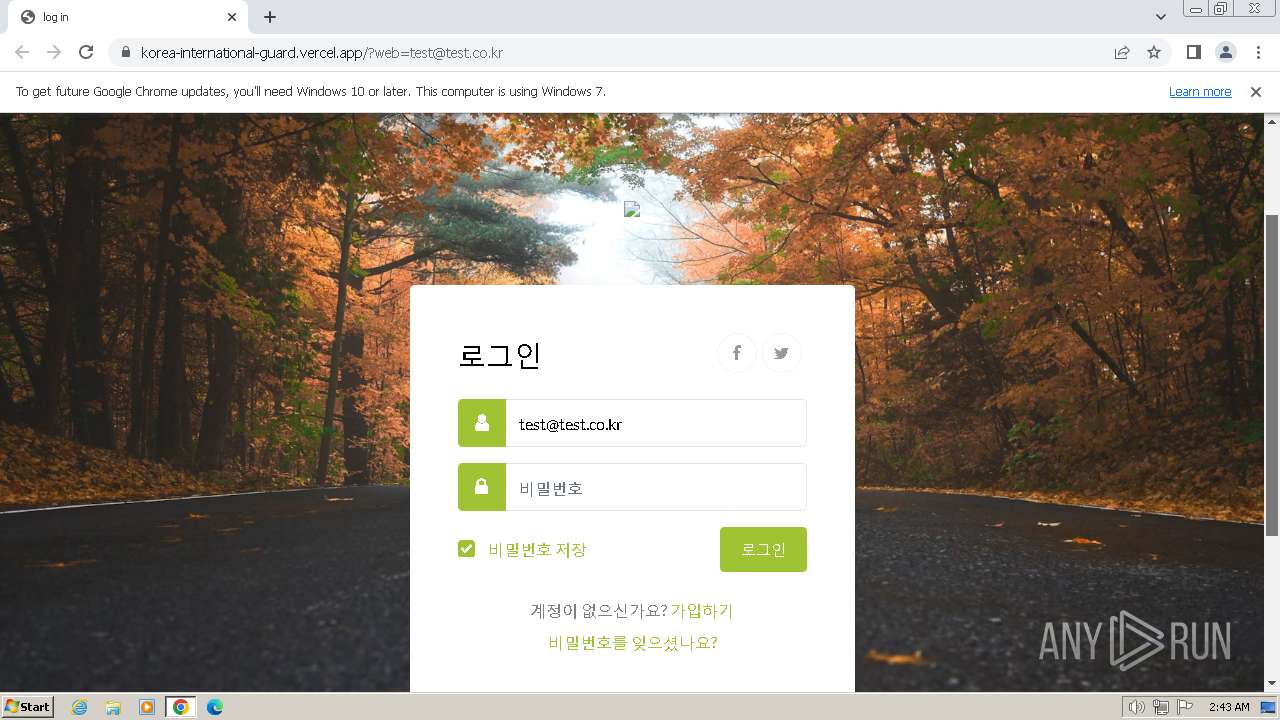1280x720 pixels.
Task: Click the Facebook login icon
Action: (737, 353)
